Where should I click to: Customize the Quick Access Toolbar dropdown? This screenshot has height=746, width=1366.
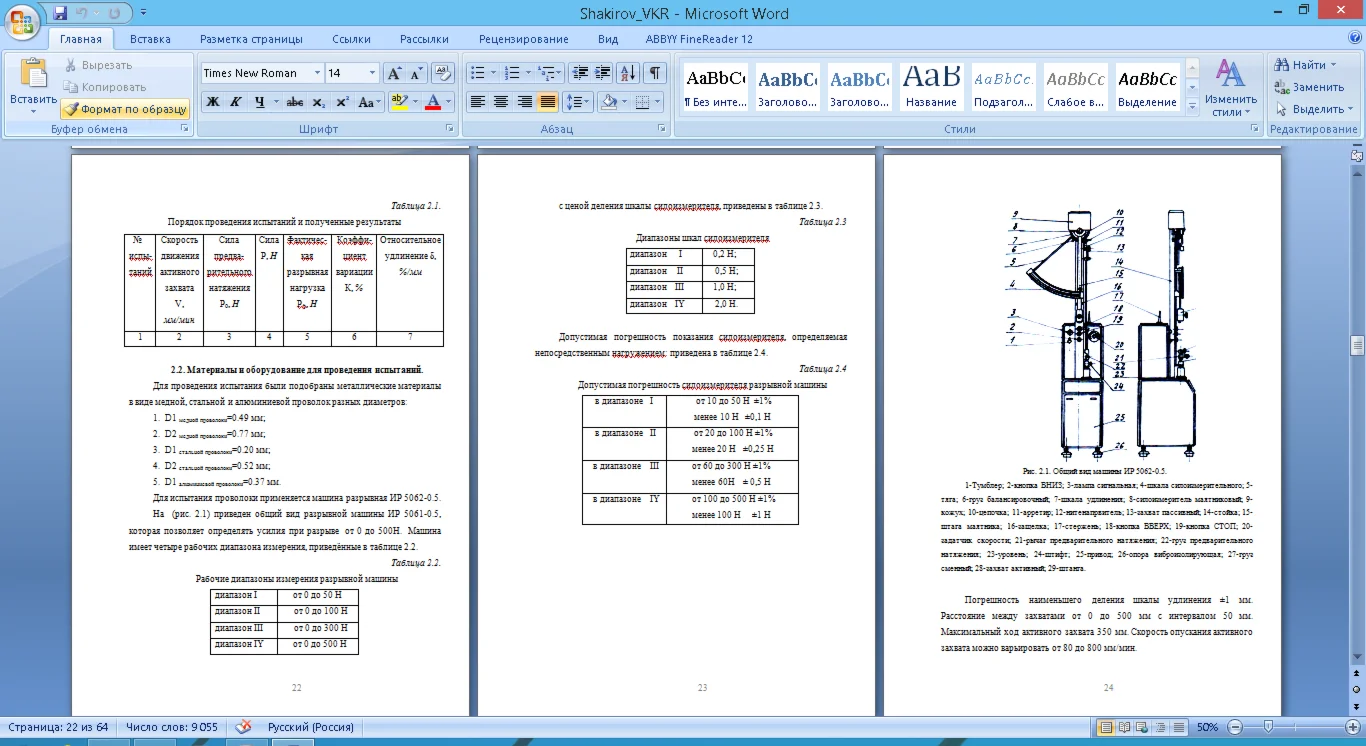(x=141, y=14)
